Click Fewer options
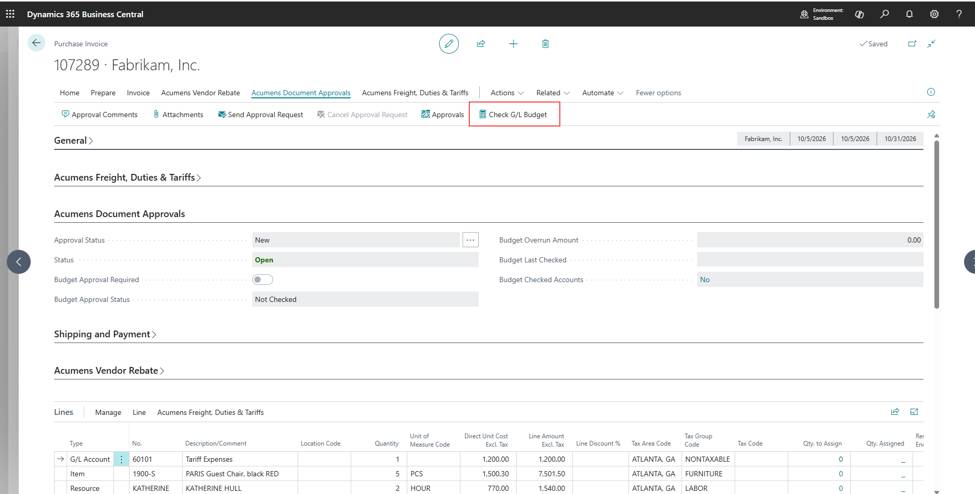The image size is (975, 494). point(658,93)
